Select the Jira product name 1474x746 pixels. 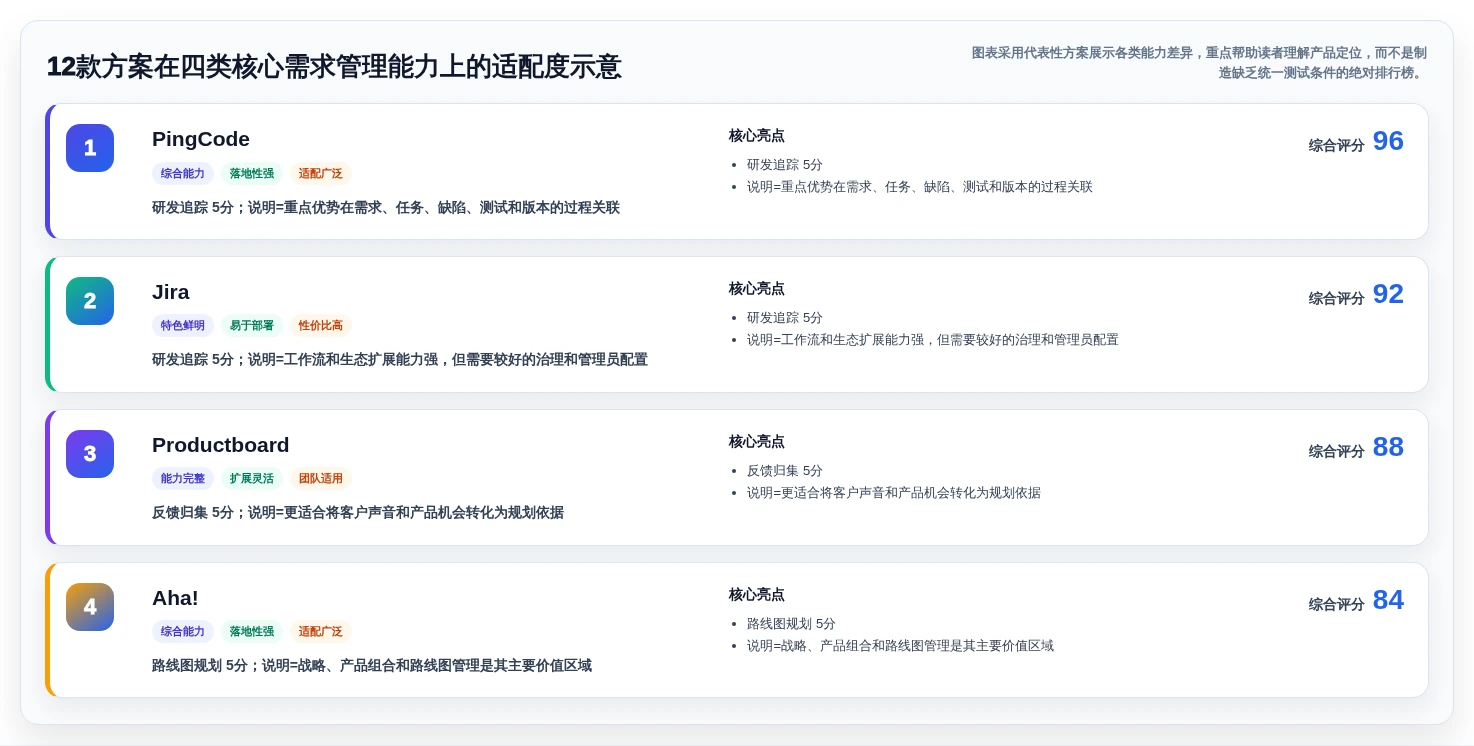point(171,292)
